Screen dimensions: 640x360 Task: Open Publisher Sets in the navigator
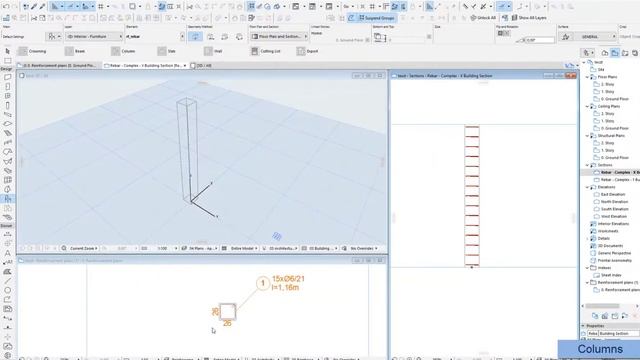tap(635, 53)
